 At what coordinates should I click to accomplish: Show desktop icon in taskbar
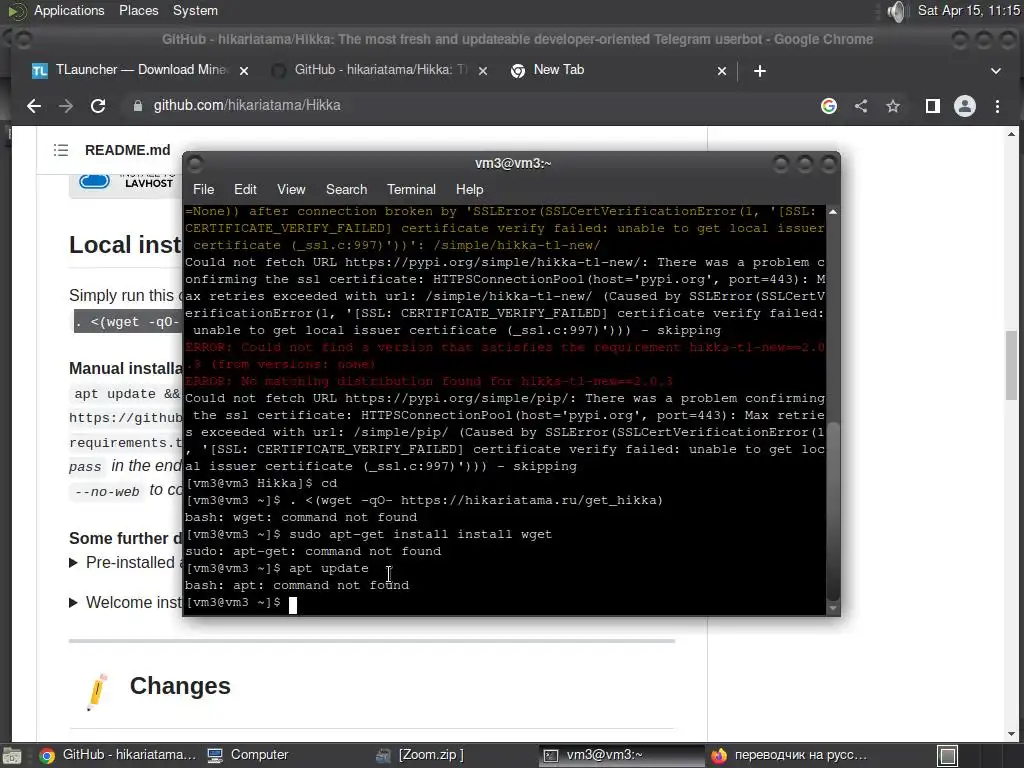click(12, 756)
